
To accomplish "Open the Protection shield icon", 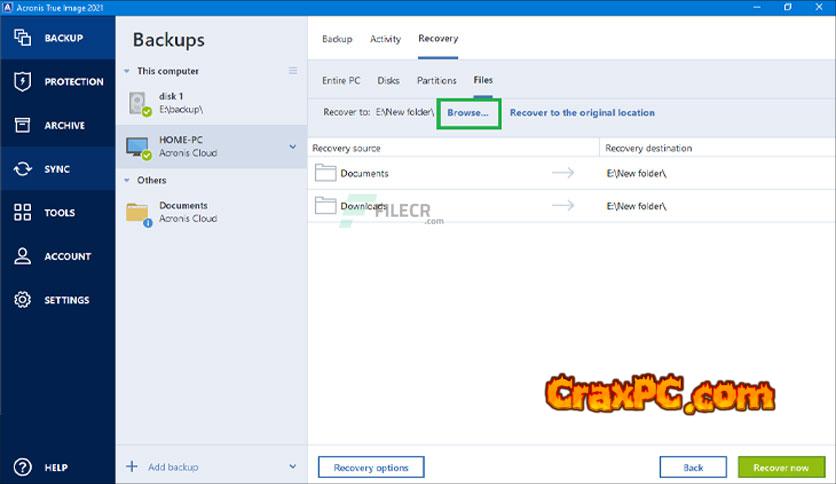I will (x=22, y=82).
